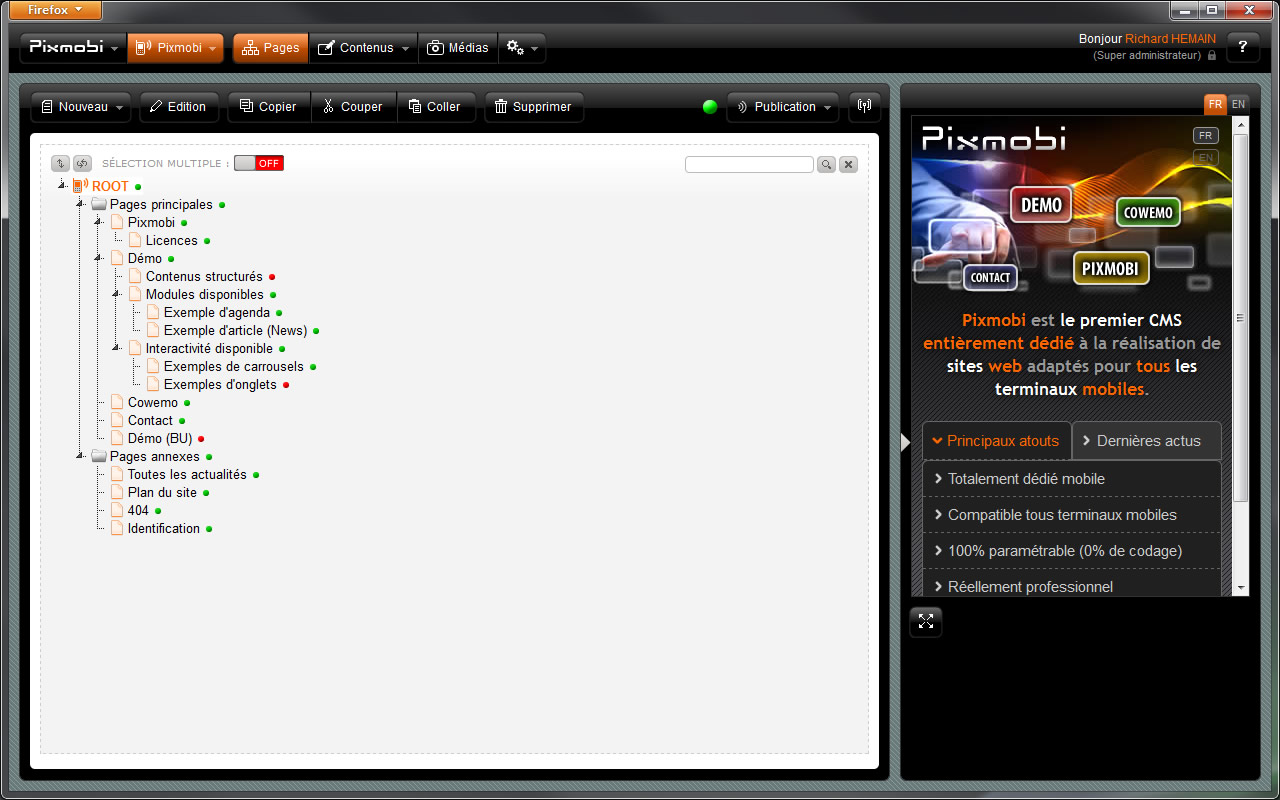This screenshot has height=800, width=1280.
Task: Open the Dernières actus tab
Action: pos(1146,440)
